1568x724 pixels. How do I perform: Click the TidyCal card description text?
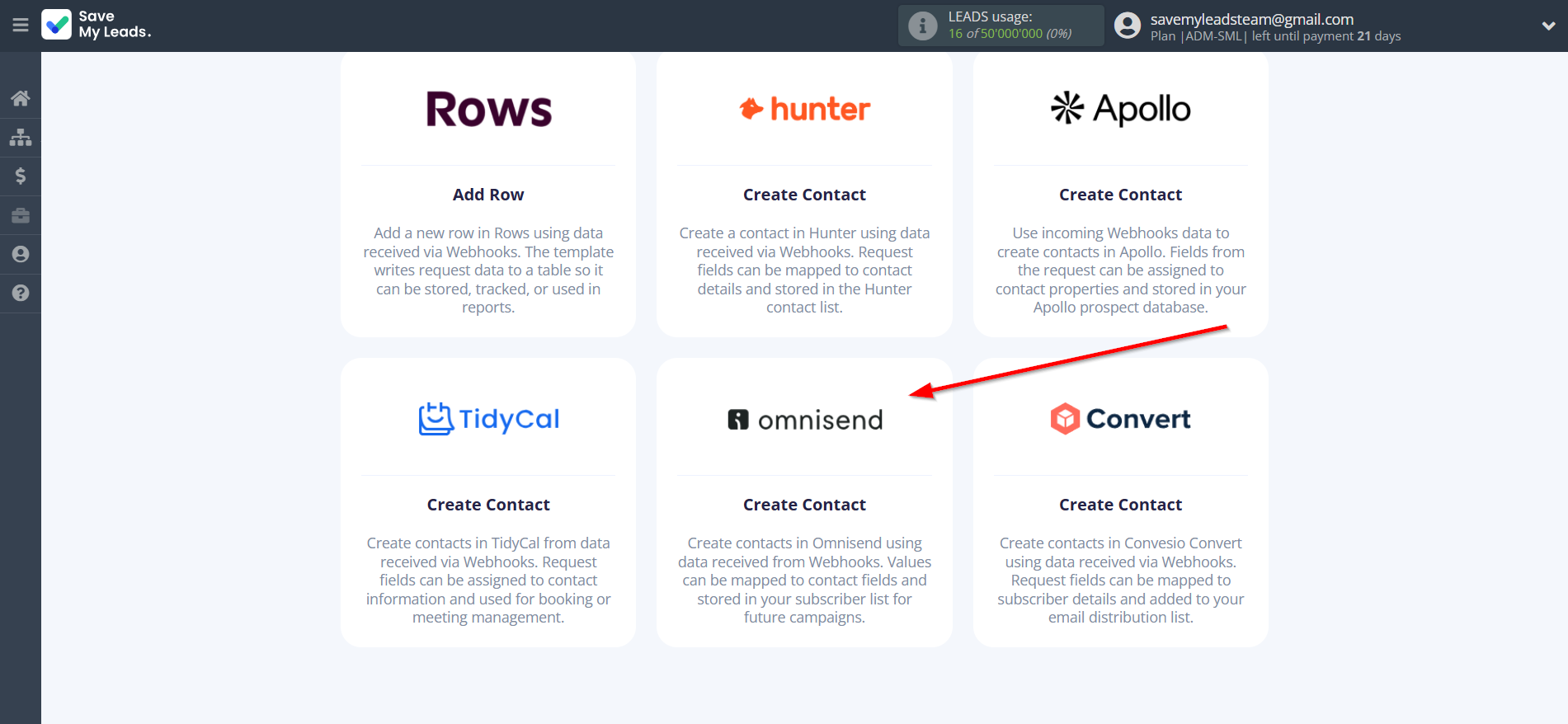point(488,581)
